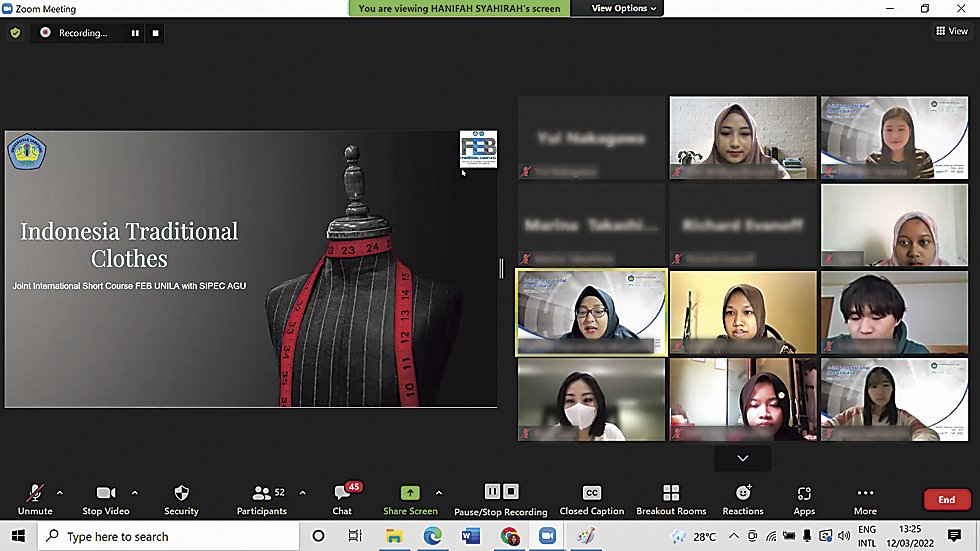Open the weather widget showing 28°C
The image size is (980, 551).
(694, 536)
